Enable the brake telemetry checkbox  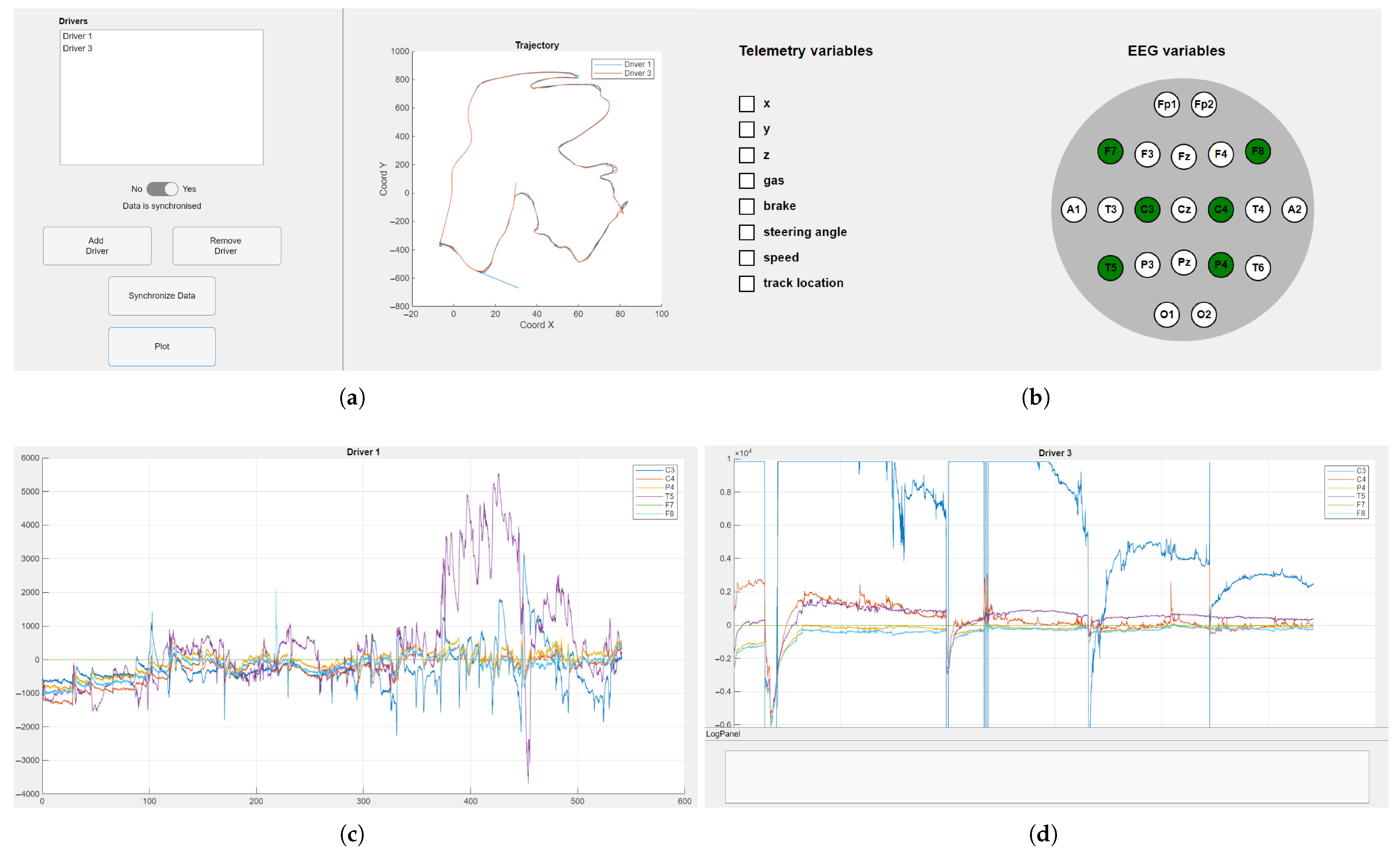747,206
